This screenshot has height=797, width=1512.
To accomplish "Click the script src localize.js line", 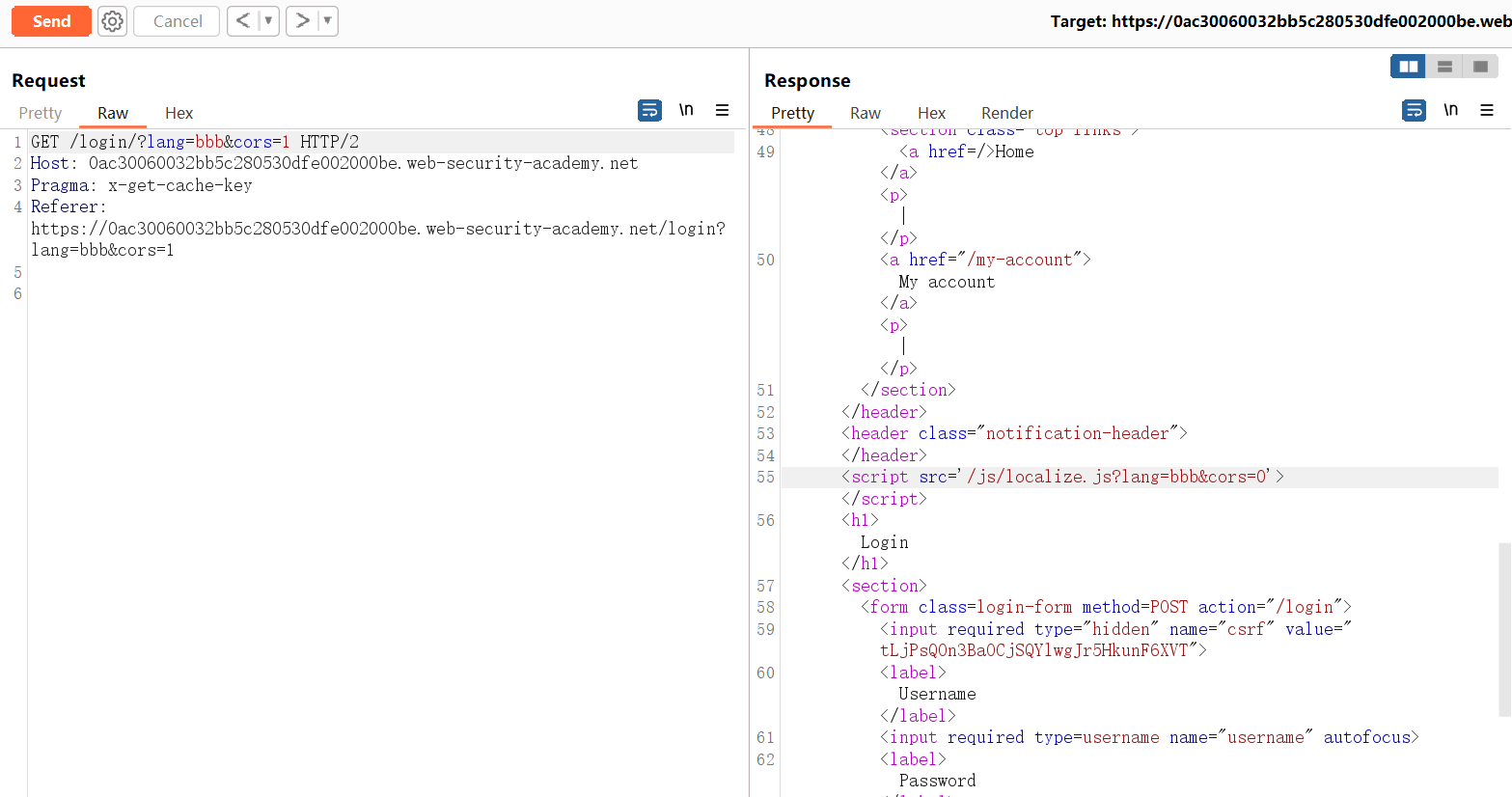I will pos(1062,477).
